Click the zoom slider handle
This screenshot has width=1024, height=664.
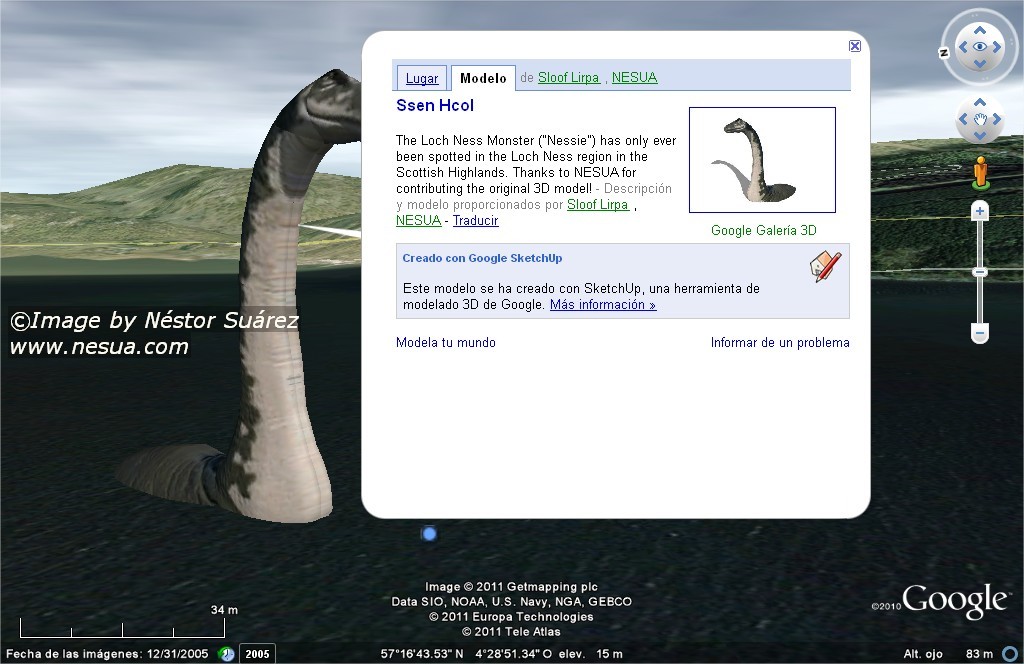click(x=980, y=272)
